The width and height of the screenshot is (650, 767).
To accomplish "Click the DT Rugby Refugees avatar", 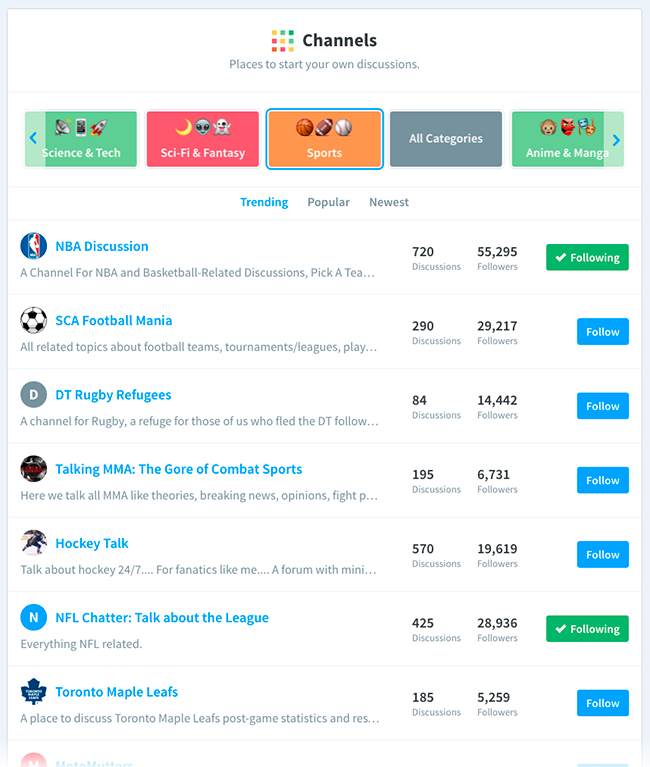I will [33, 395].
